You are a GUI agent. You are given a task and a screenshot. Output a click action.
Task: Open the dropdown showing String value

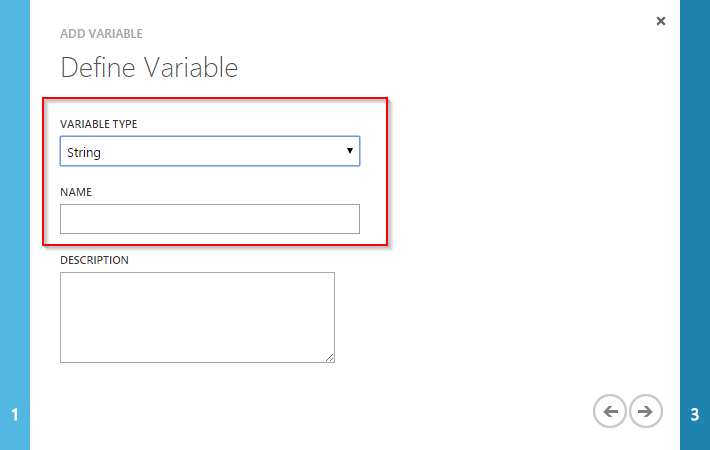click(x=209, y=152)
